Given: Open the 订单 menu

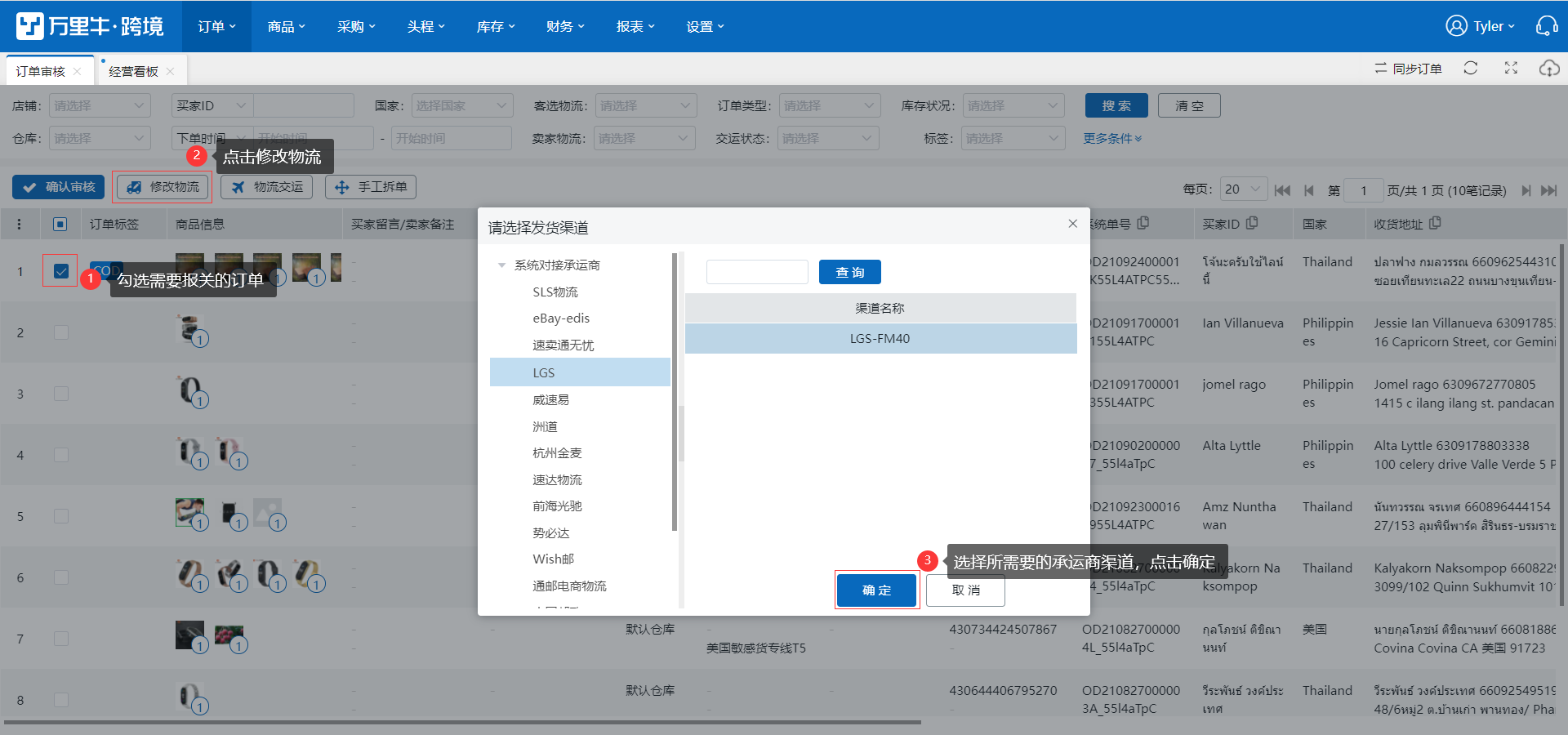Looking at the screenshot, I should coord(216,26).
